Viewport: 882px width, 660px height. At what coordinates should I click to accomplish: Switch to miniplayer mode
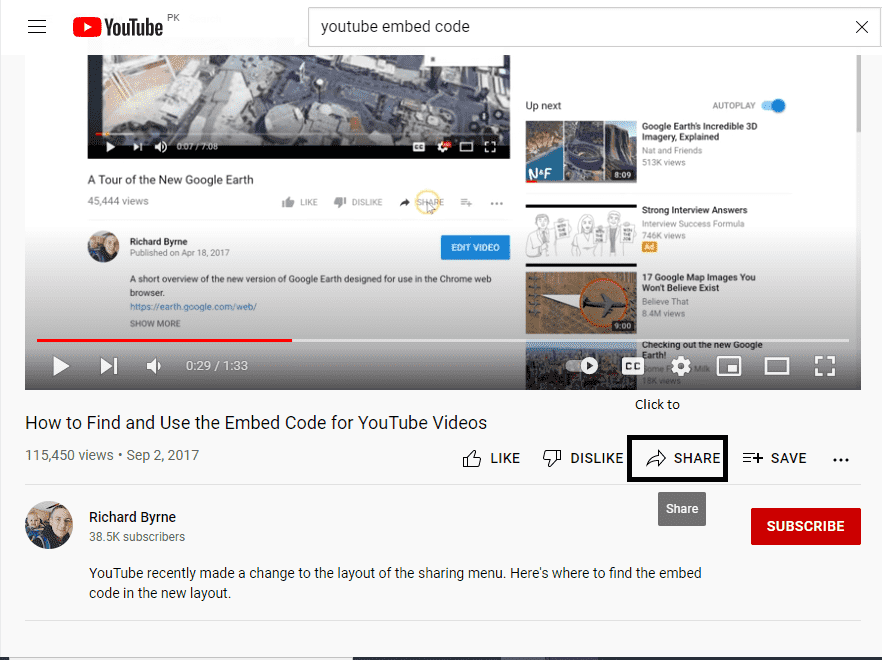pyautogui.click(x=729, y=366)
